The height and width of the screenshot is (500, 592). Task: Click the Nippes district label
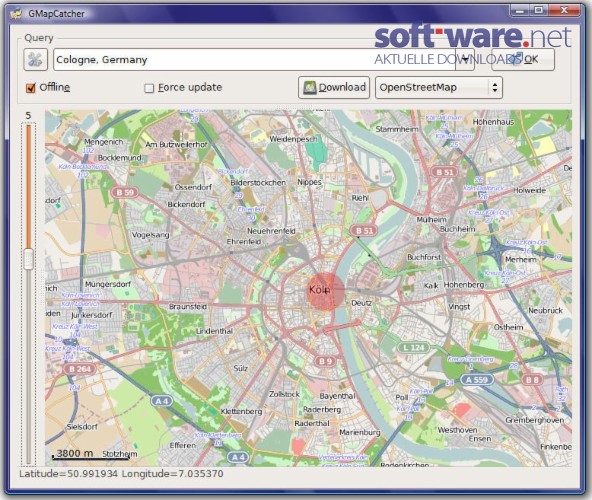[x=310, y=182]
